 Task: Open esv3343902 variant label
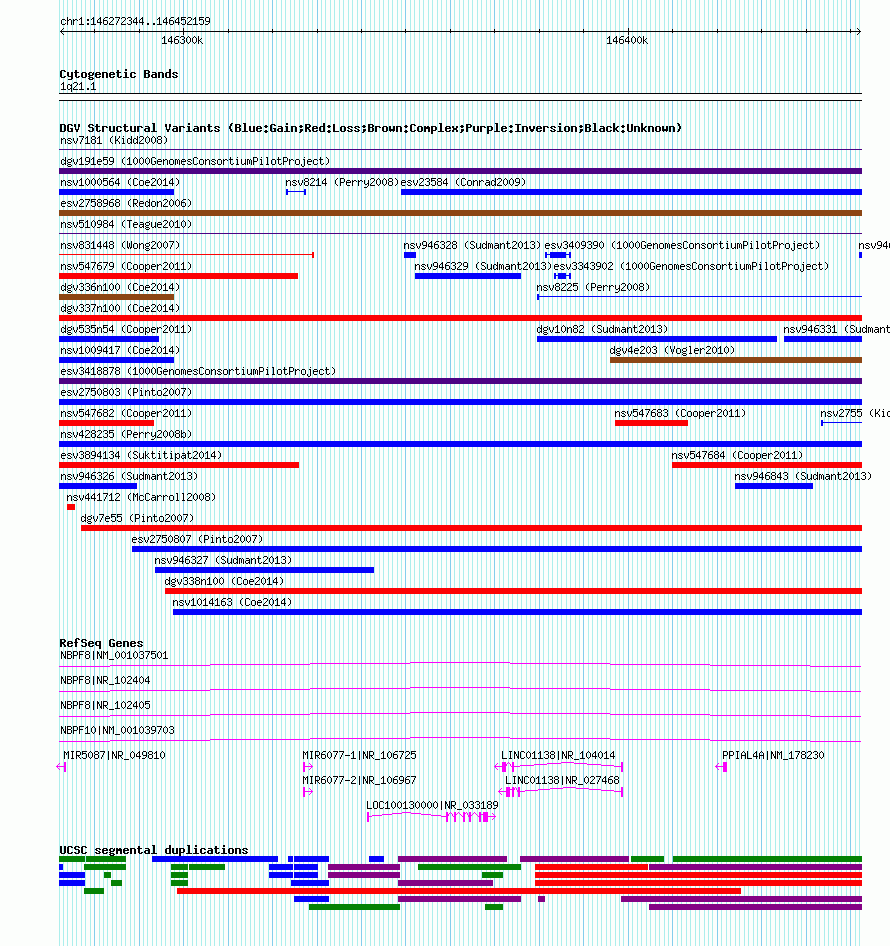coord(691,267)
